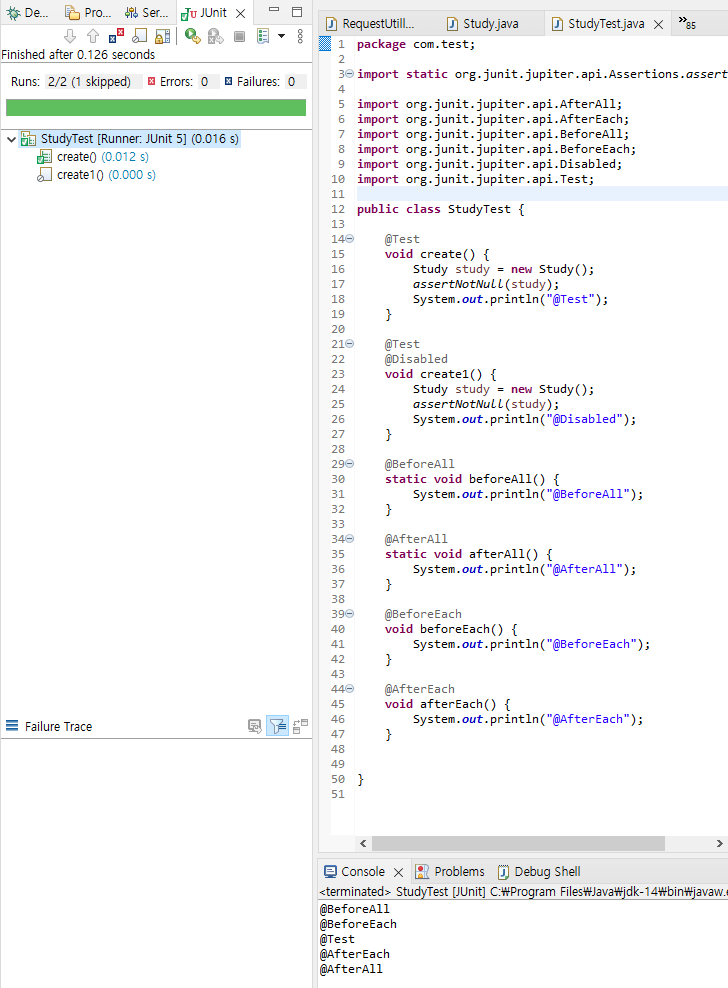Screen dimensions: 728x988
Task: Open JUnit view menu (three dots)
Action: tap(300, 37)
